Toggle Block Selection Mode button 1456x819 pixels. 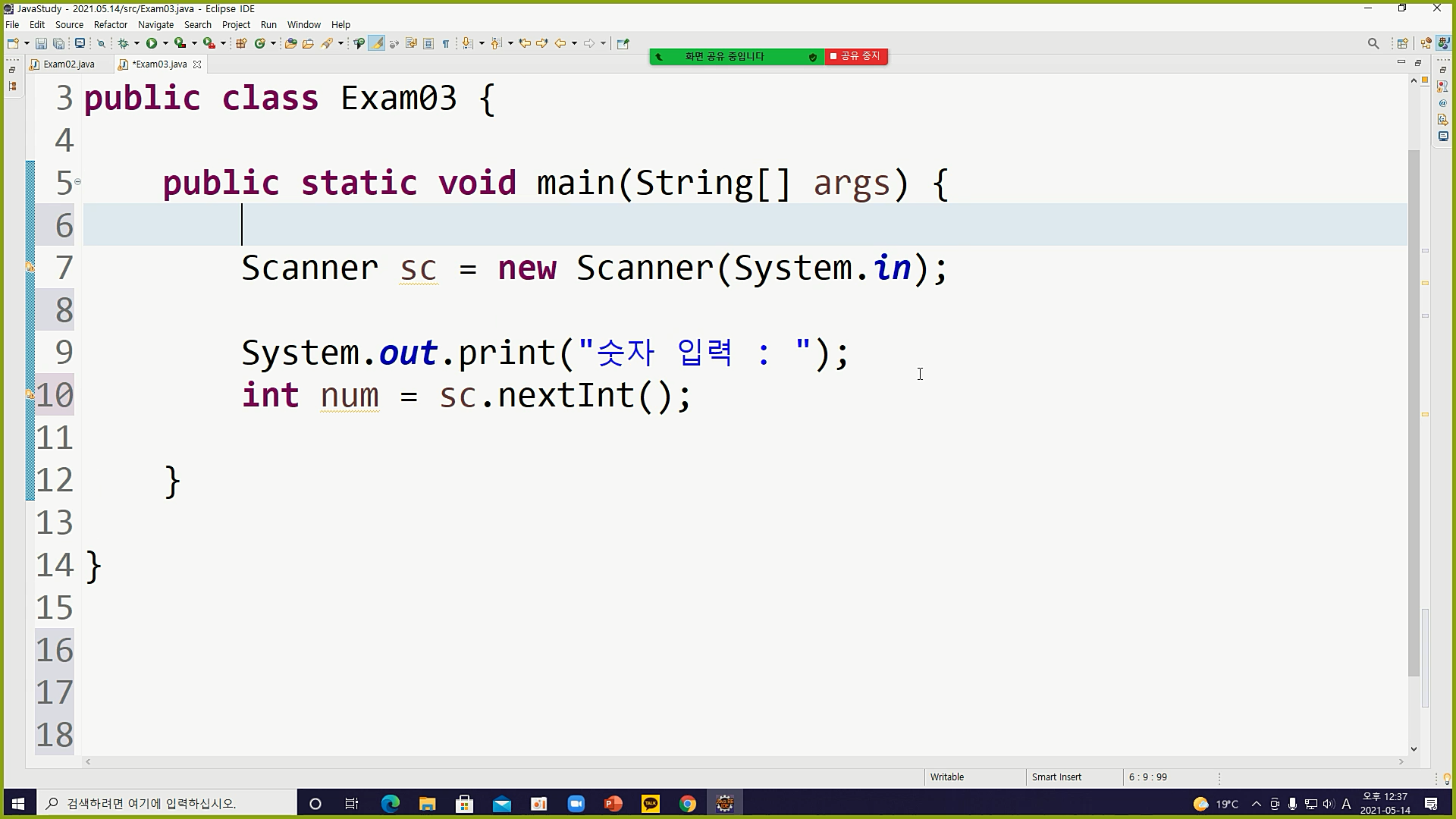pos(428,44)
